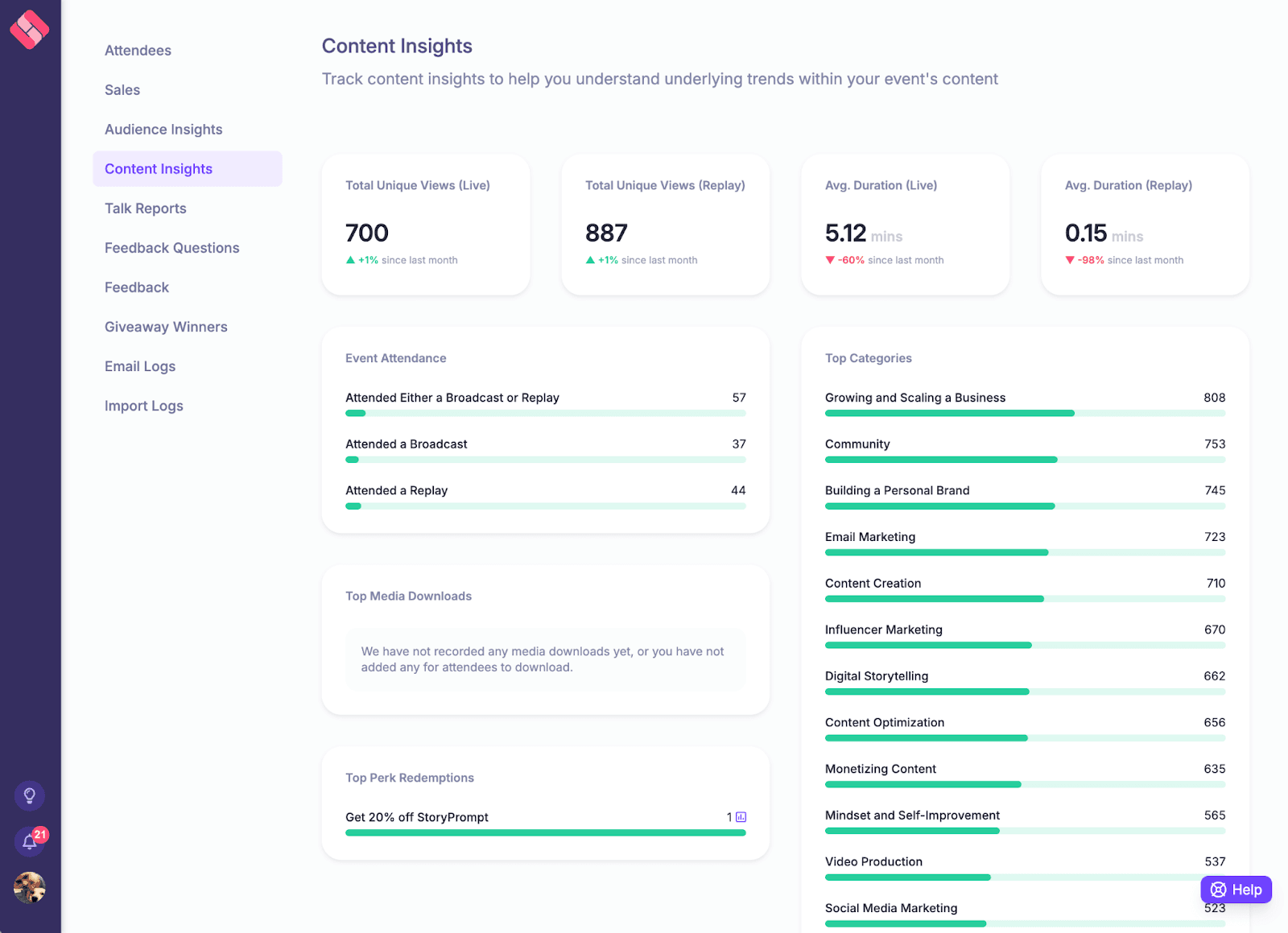
Task: Click the Total Unique Views (Live) card
Action: click(426, 225)
